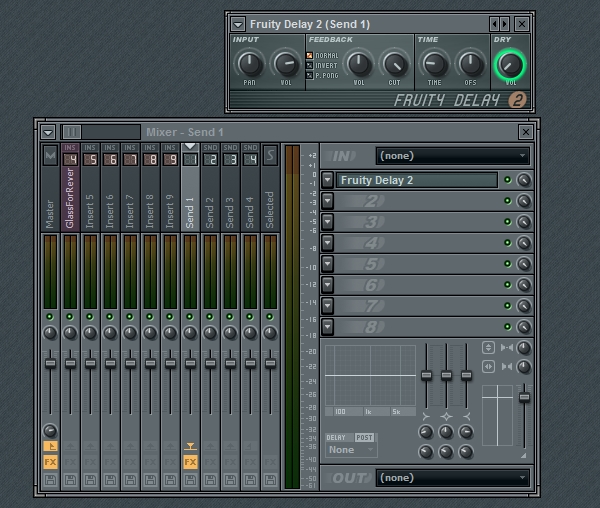Click next preset arrow in Fruity Delay 2
The width and height of the screenshot is (600, 508).
click(504, 24)
